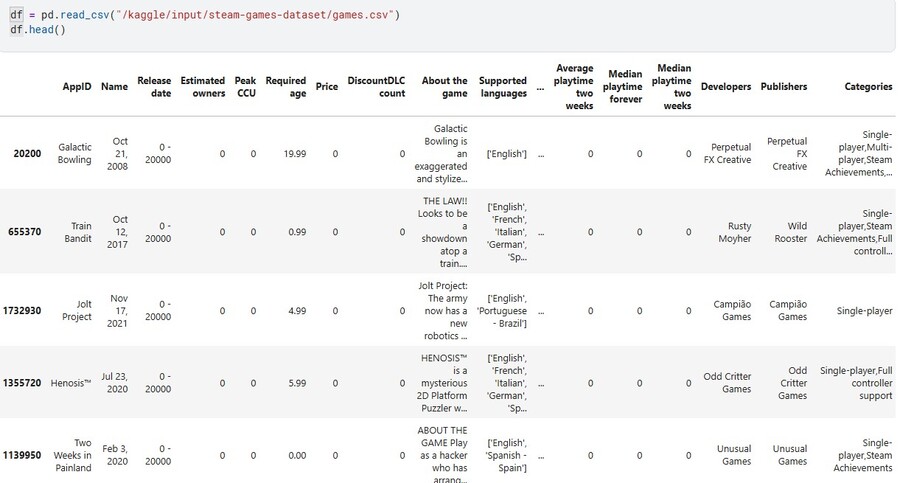Click the Train Bandit categories cell

tap(855, 232)
